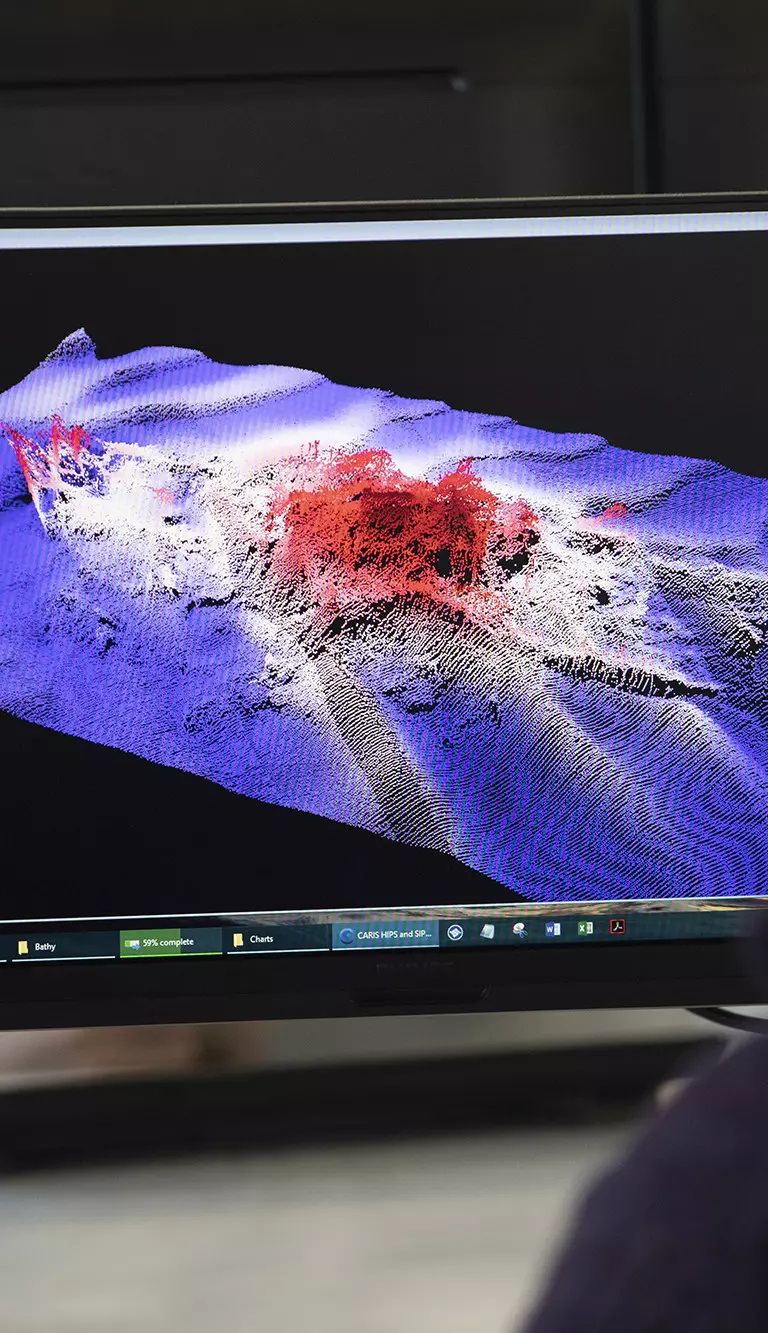Open Microsoft Word from the taskbar
768x1333 pixels.
point(552,929)
